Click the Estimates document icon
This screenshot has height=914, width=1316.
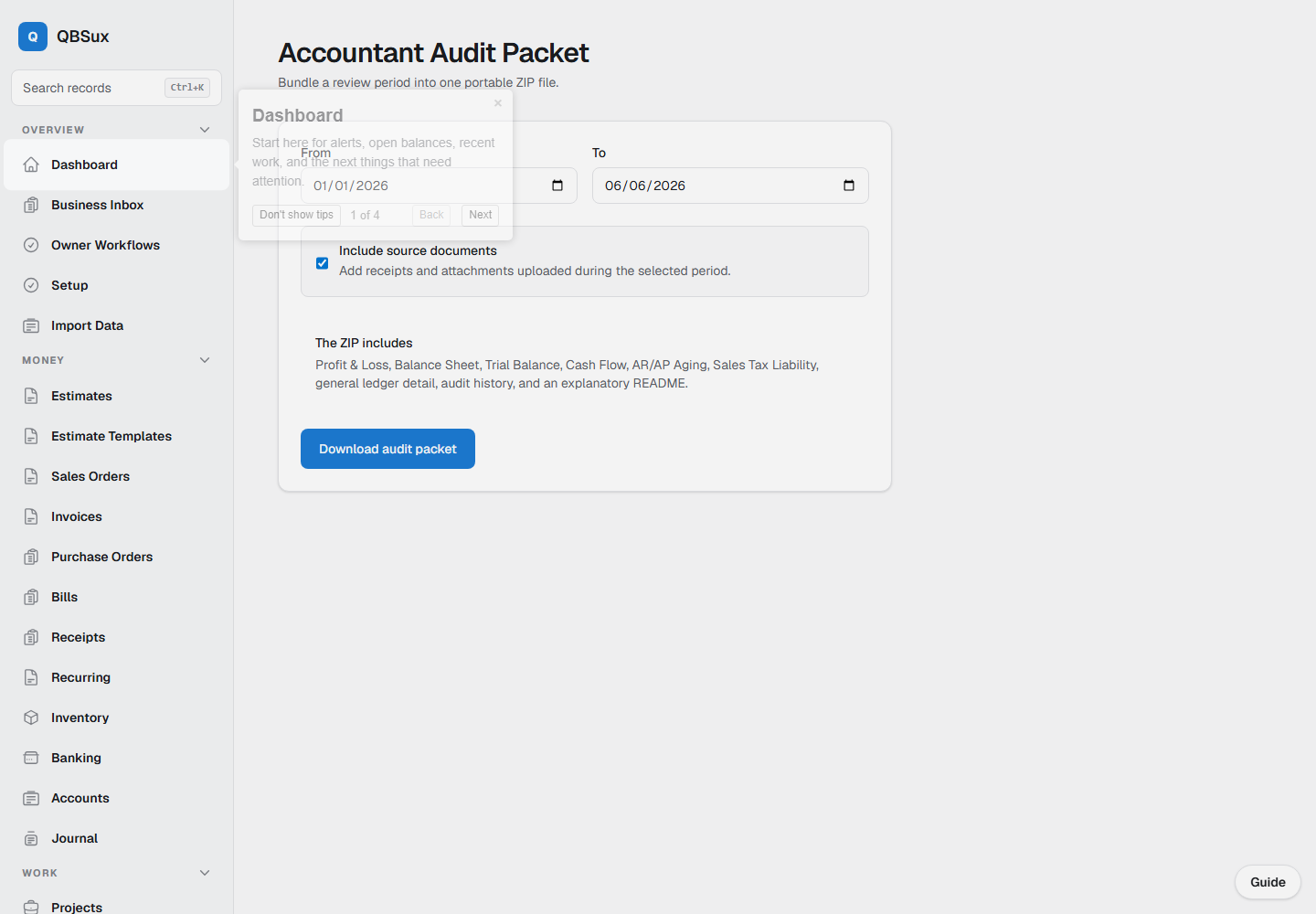tap(31, 396)
